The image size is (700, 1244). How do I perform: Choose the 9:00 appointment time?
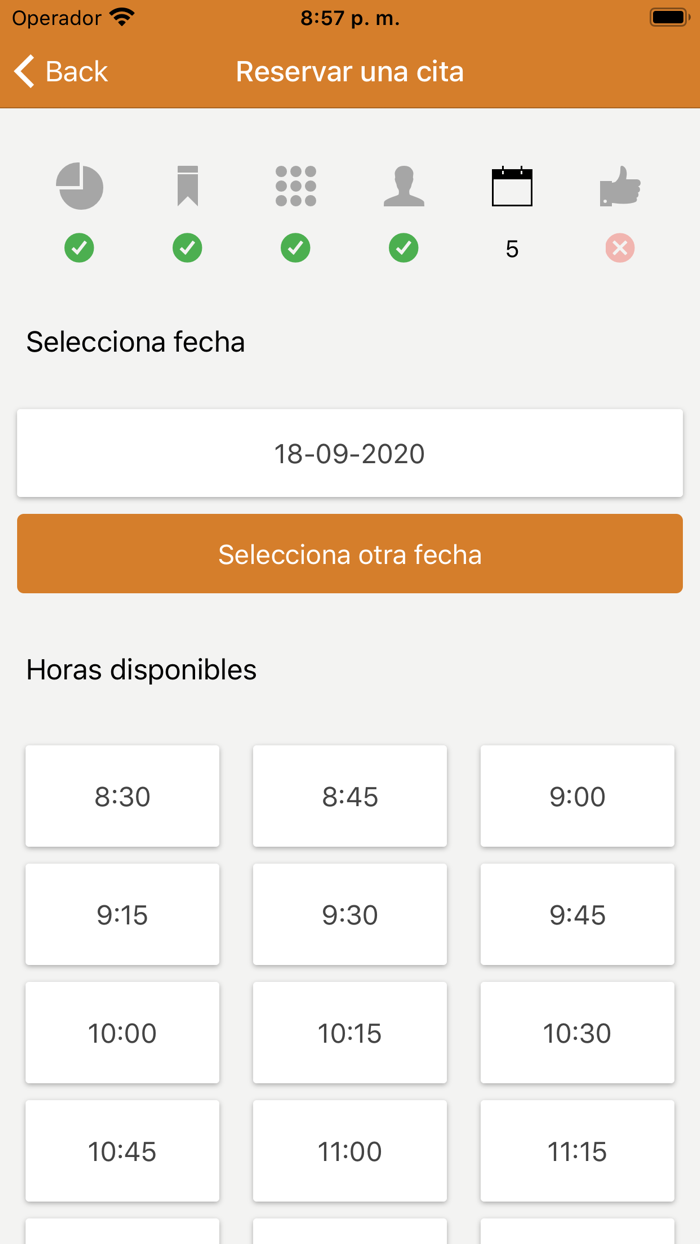click(x=577, y=796)
